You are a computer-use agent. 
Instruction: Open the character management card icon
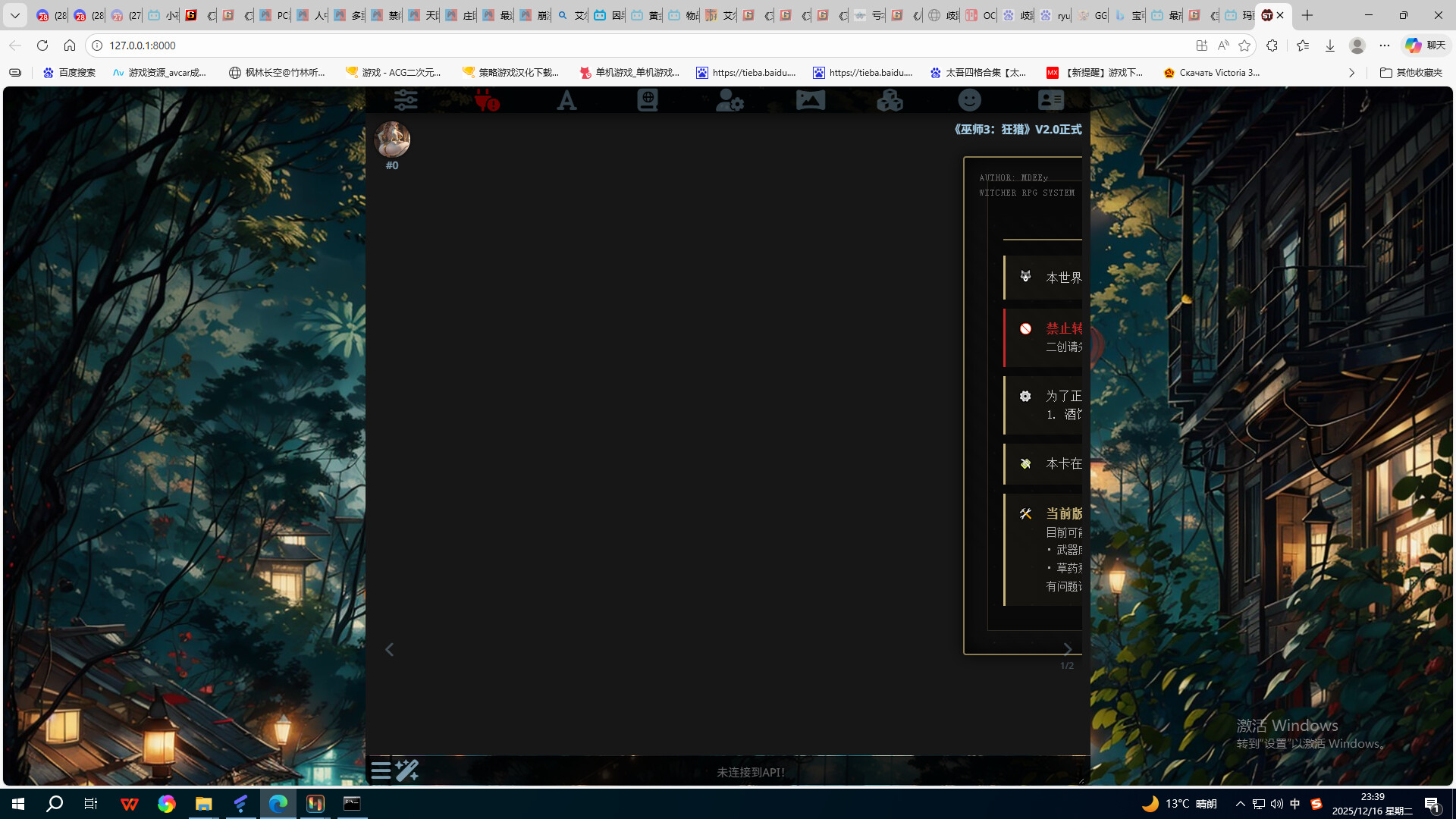1051,100
